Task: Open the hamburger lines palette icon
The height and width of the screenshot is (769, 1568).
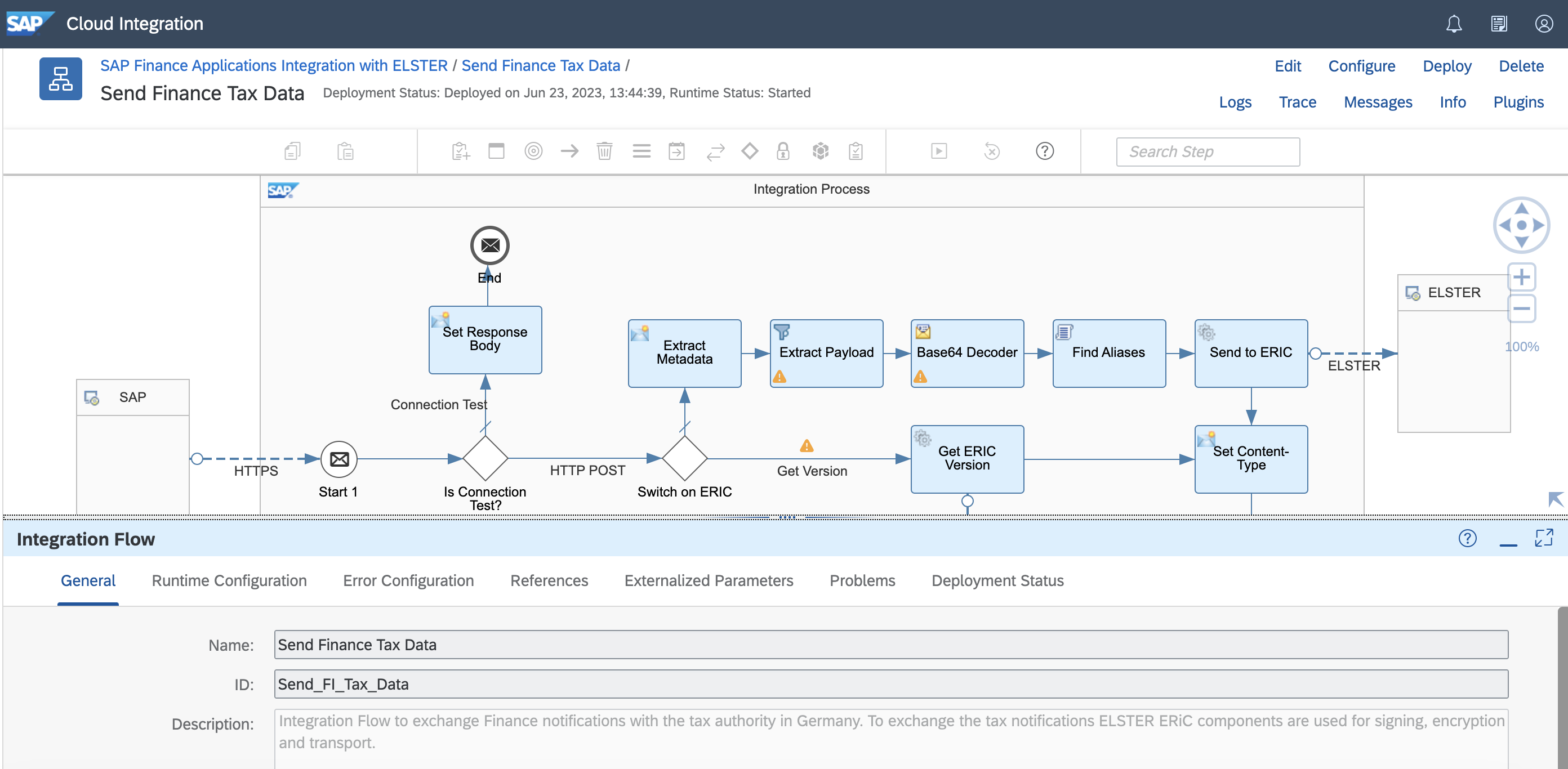Action: (x=642, y=151)
